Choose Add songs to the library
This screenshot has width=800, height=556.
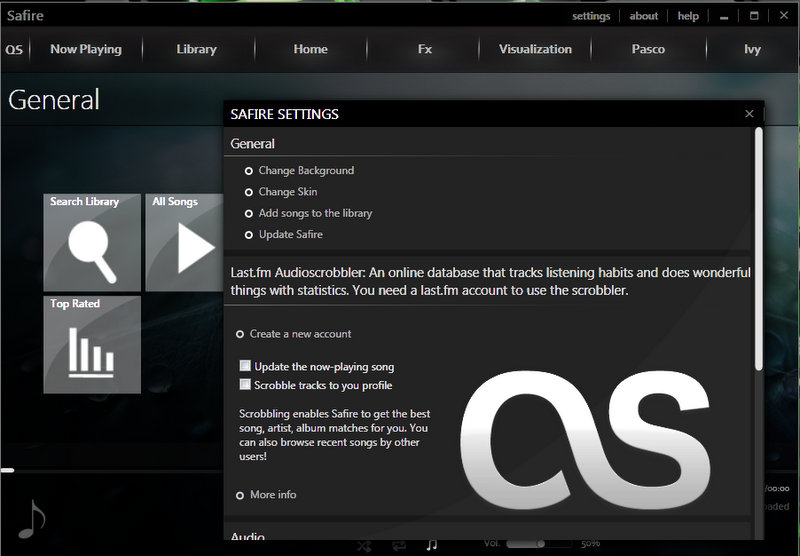point(309,213)
